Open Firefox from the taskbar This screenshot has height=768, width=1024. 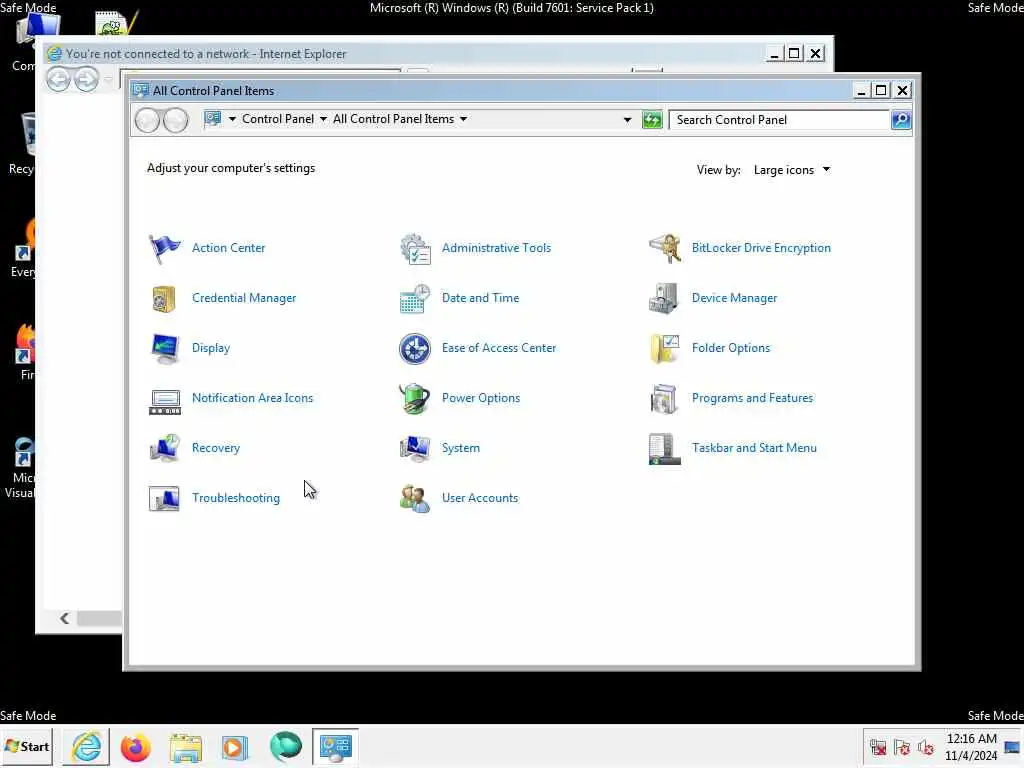coord(135,747)
